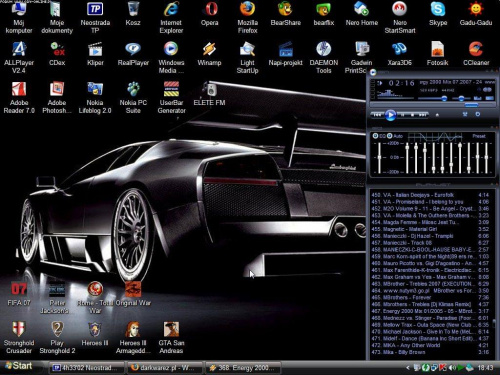Select playlist track 473 Mika - Billy Brown
The image size is (500, 375).
430,352
